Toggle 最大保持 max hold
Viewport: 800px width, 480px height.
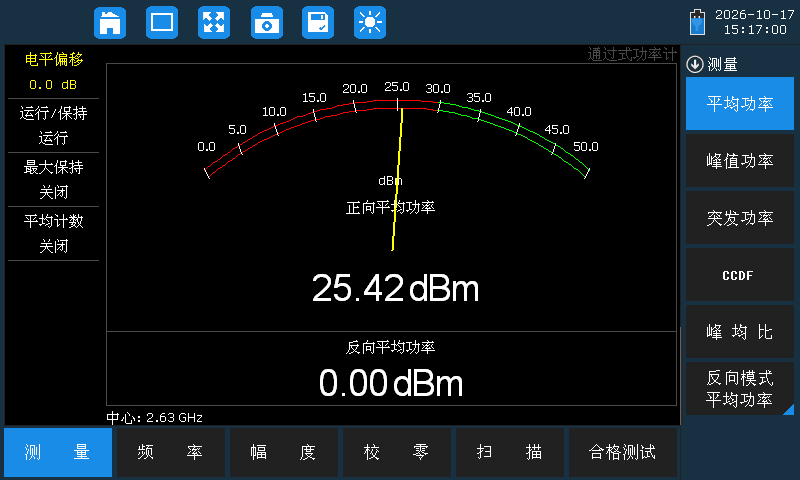coord(54,180)
